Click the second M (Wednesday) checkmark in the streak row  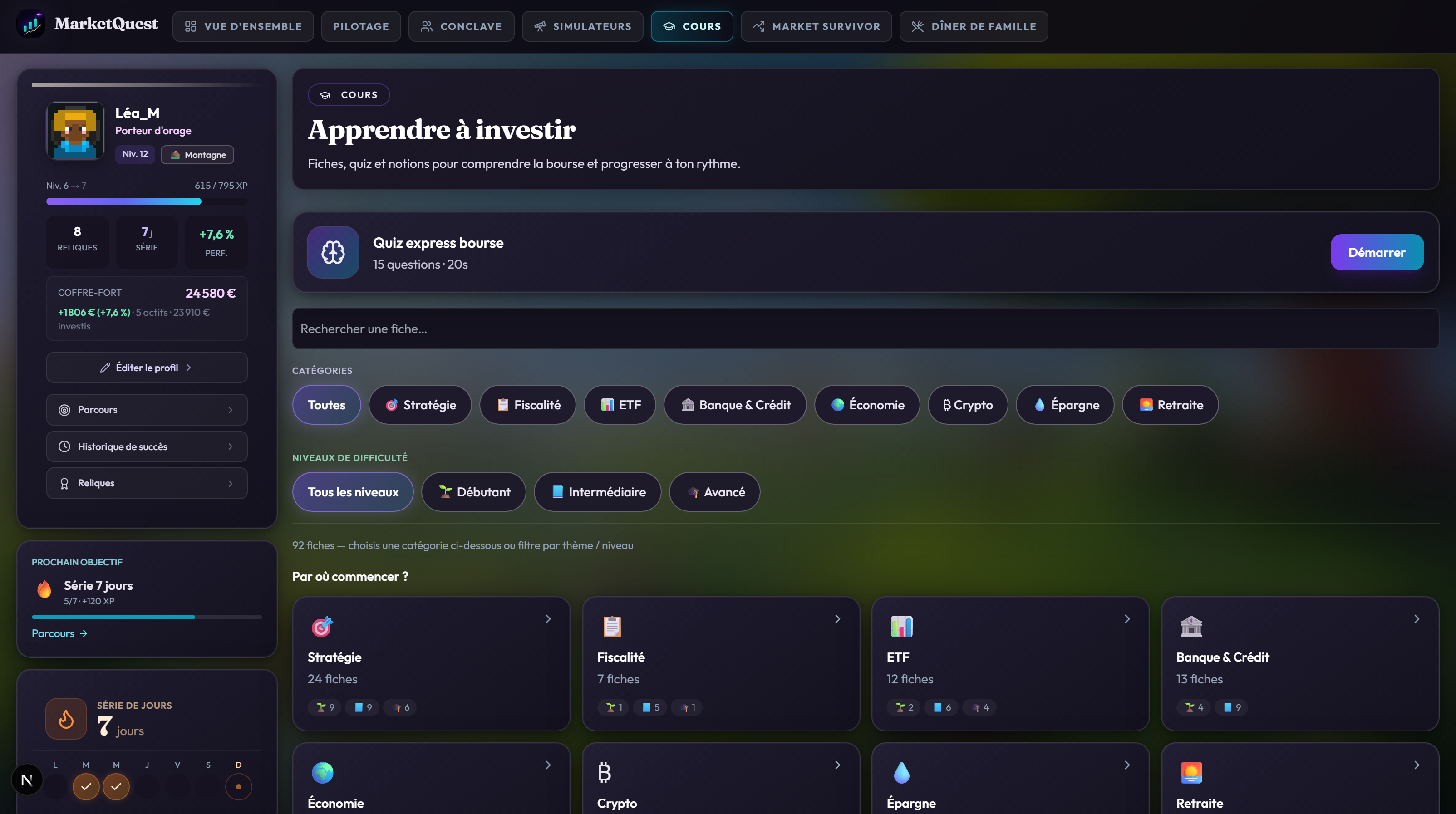pos(116,786)
